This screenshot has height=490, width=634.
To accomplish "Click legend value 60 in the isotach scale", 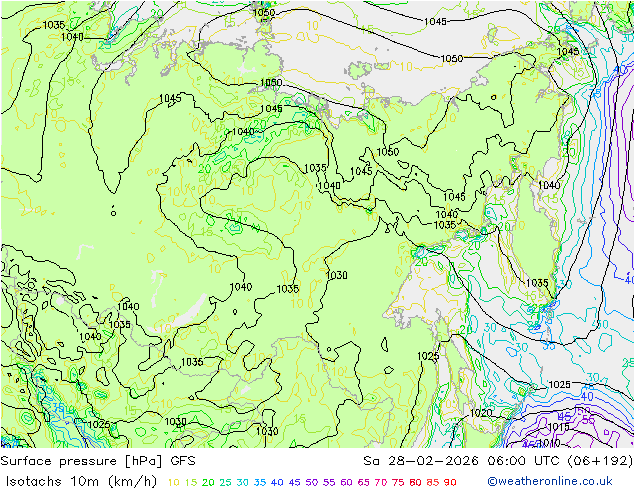I will pyautogui.click(x=347, y=482).
